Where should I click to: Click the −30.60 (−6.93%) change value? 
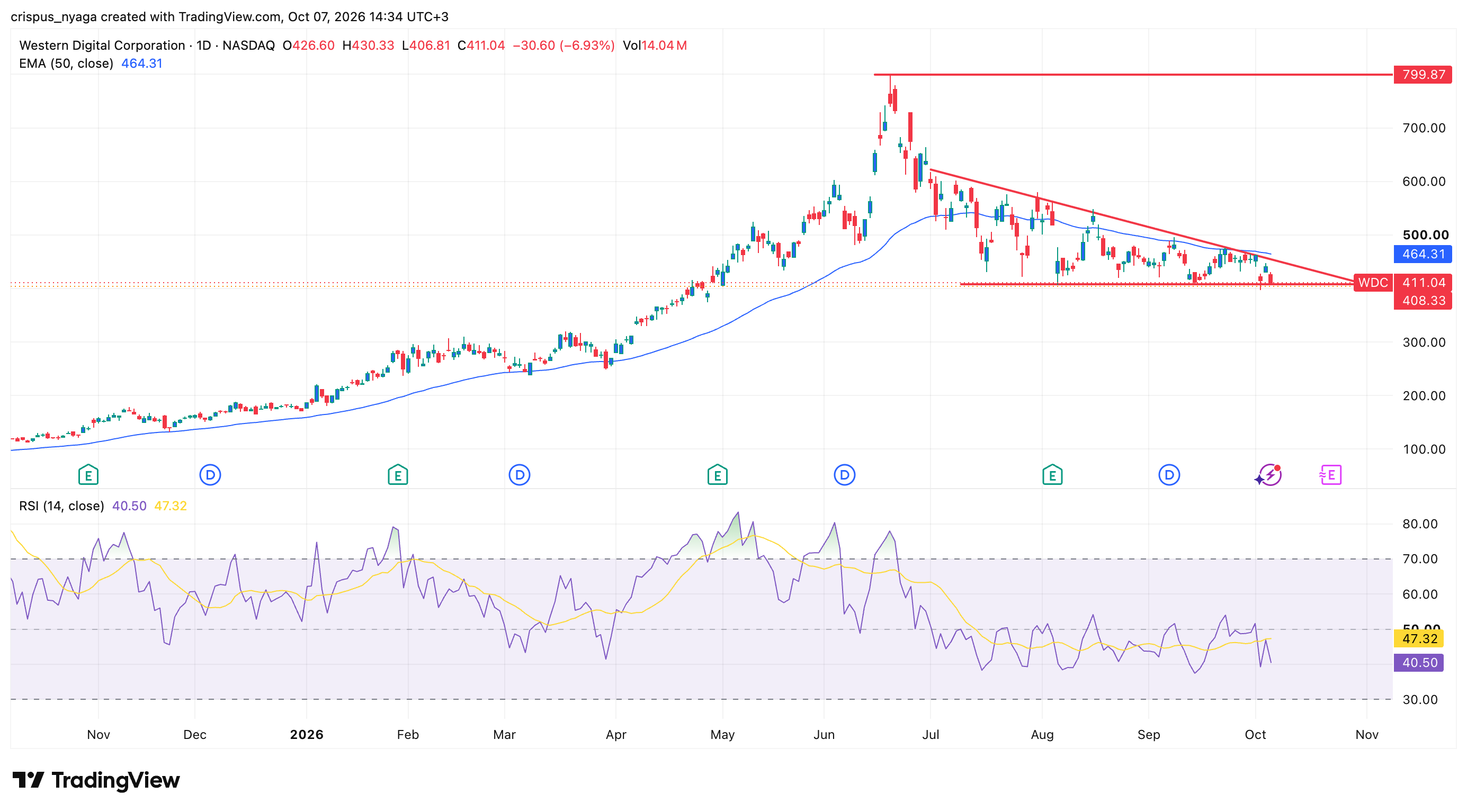click(564, 45)
